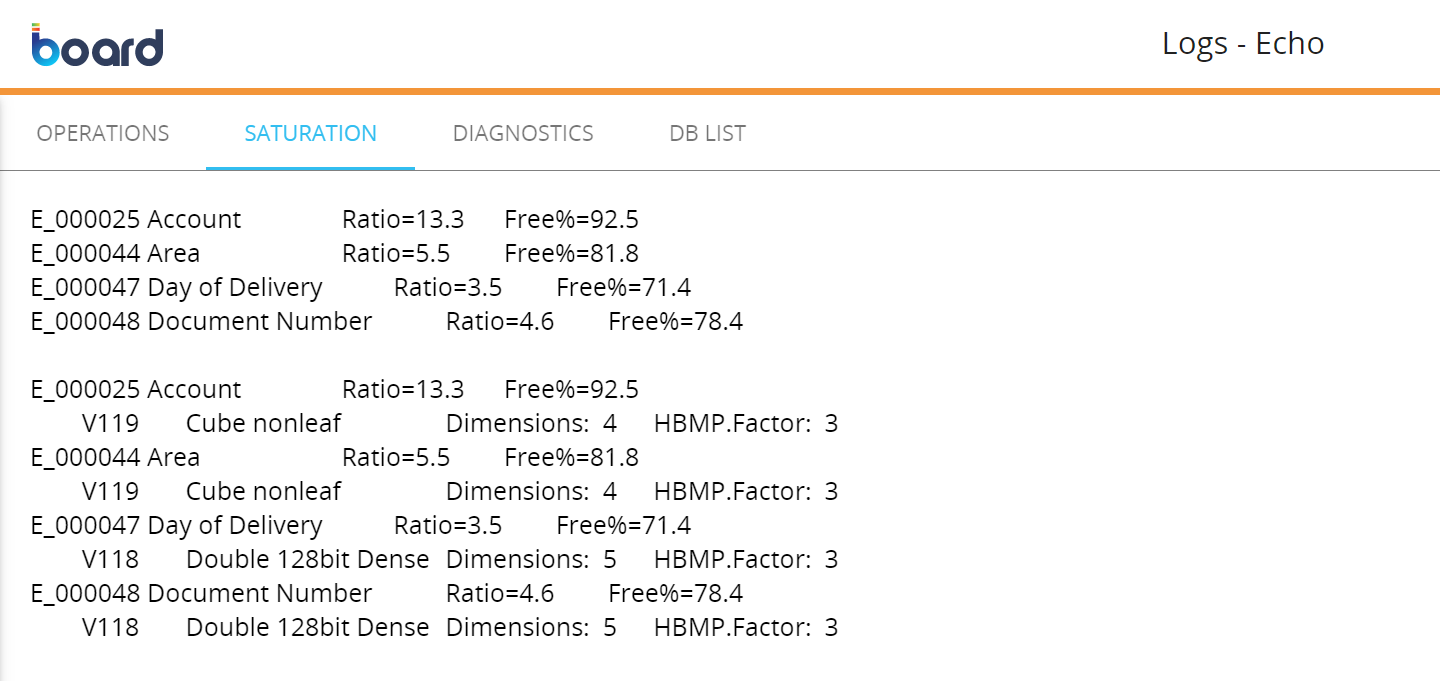Click 'E_000044 Area' in the upper summary list
This screenshot has width=1440, height=681.
[115, 254]
